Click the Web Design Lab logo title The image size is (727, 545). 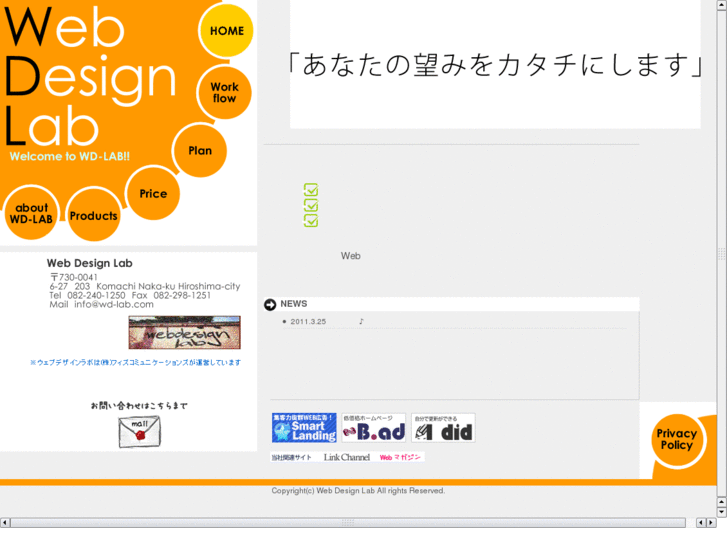90,77
